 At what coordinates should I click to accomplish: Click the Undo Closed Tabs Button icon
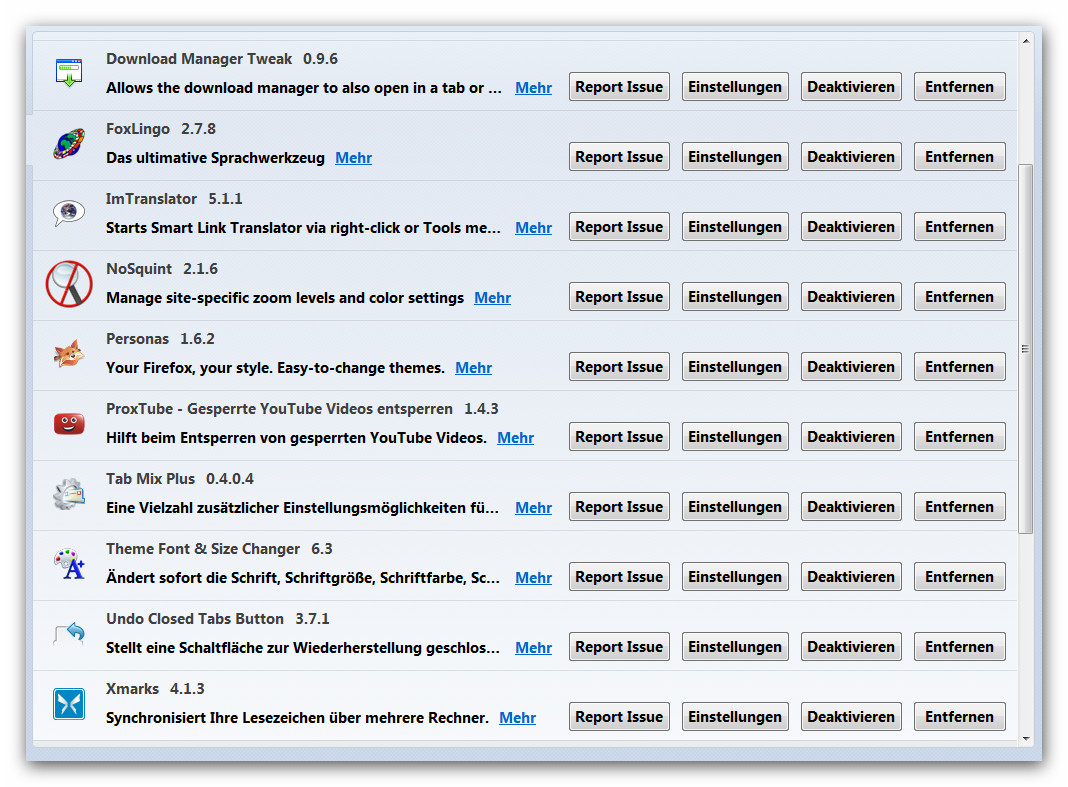tap(69, 634)
